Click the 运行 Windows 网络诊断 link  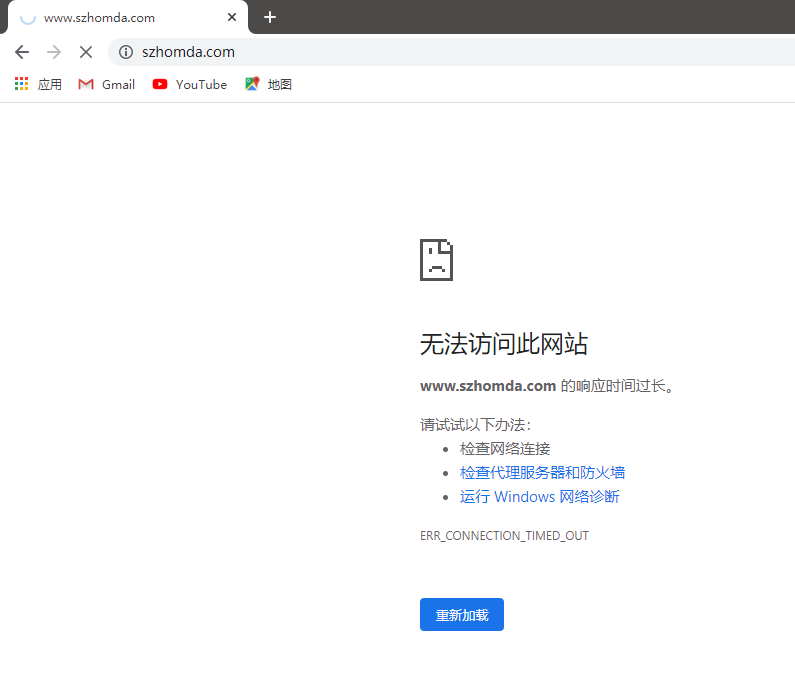539,497
